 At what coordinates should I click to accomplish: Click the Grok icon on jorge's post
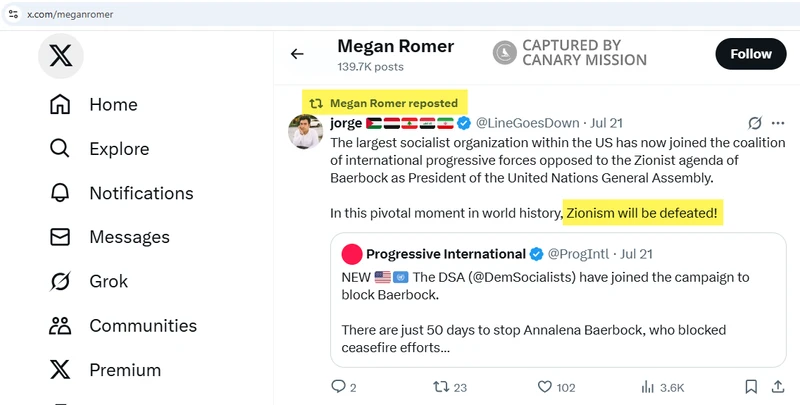tap(756, 123)
